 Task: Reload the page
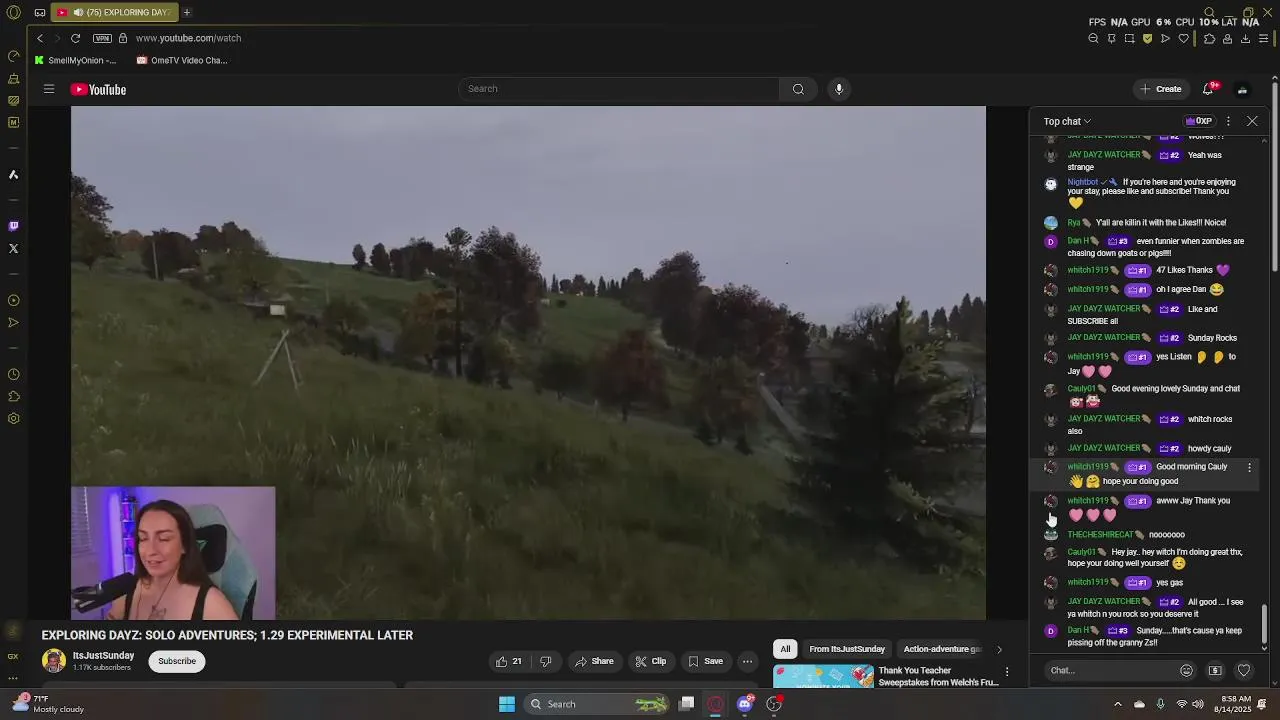click(x=75, y=38)
